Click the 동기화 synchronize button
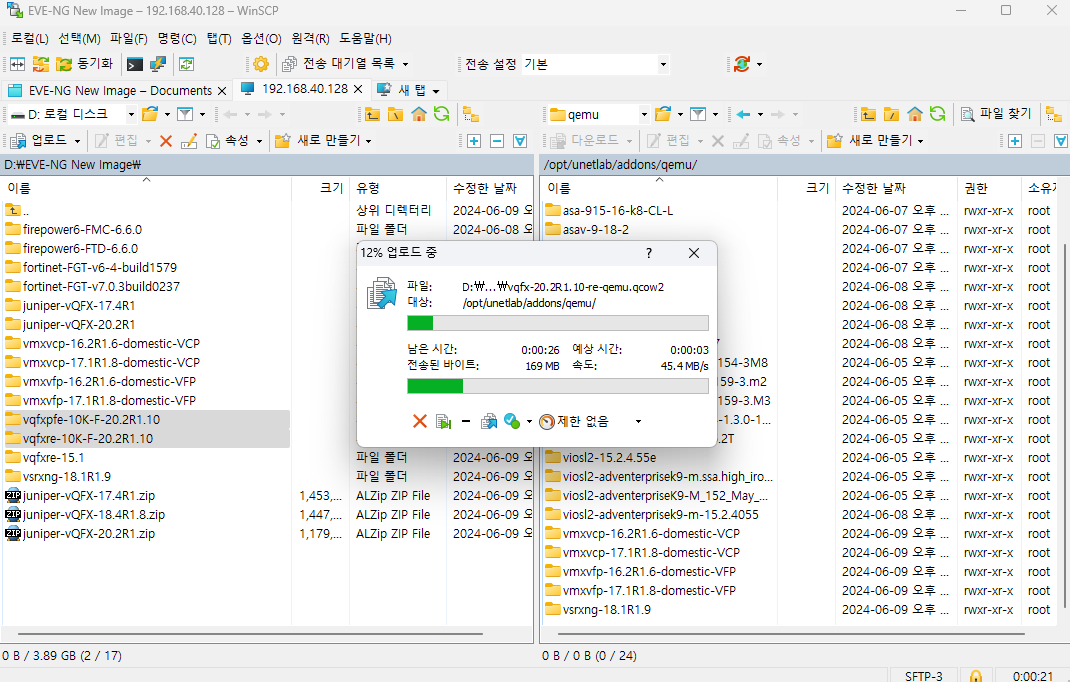Screen dimensions: 1070x682 pos(85,64)
